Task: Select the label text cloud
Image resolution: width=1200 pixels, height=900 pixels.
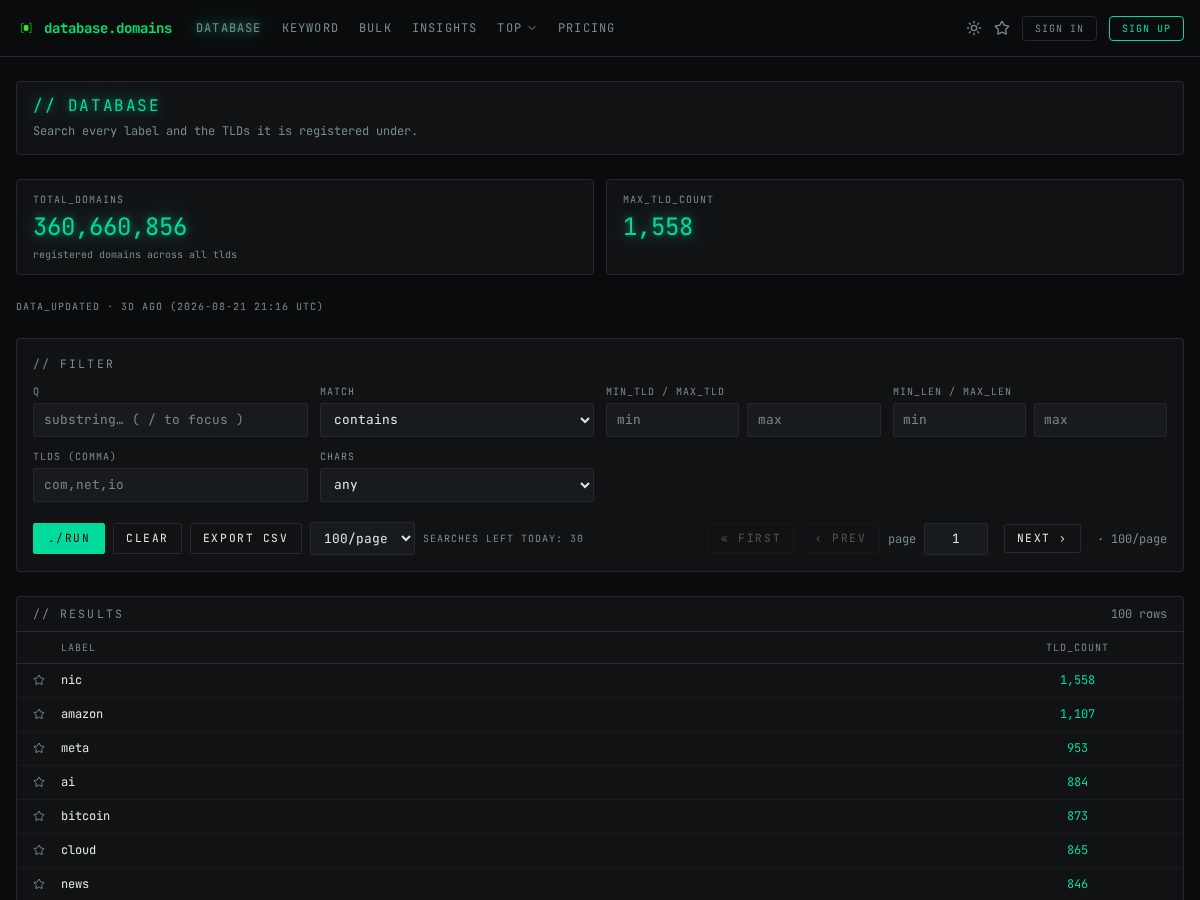Action: 78,850
